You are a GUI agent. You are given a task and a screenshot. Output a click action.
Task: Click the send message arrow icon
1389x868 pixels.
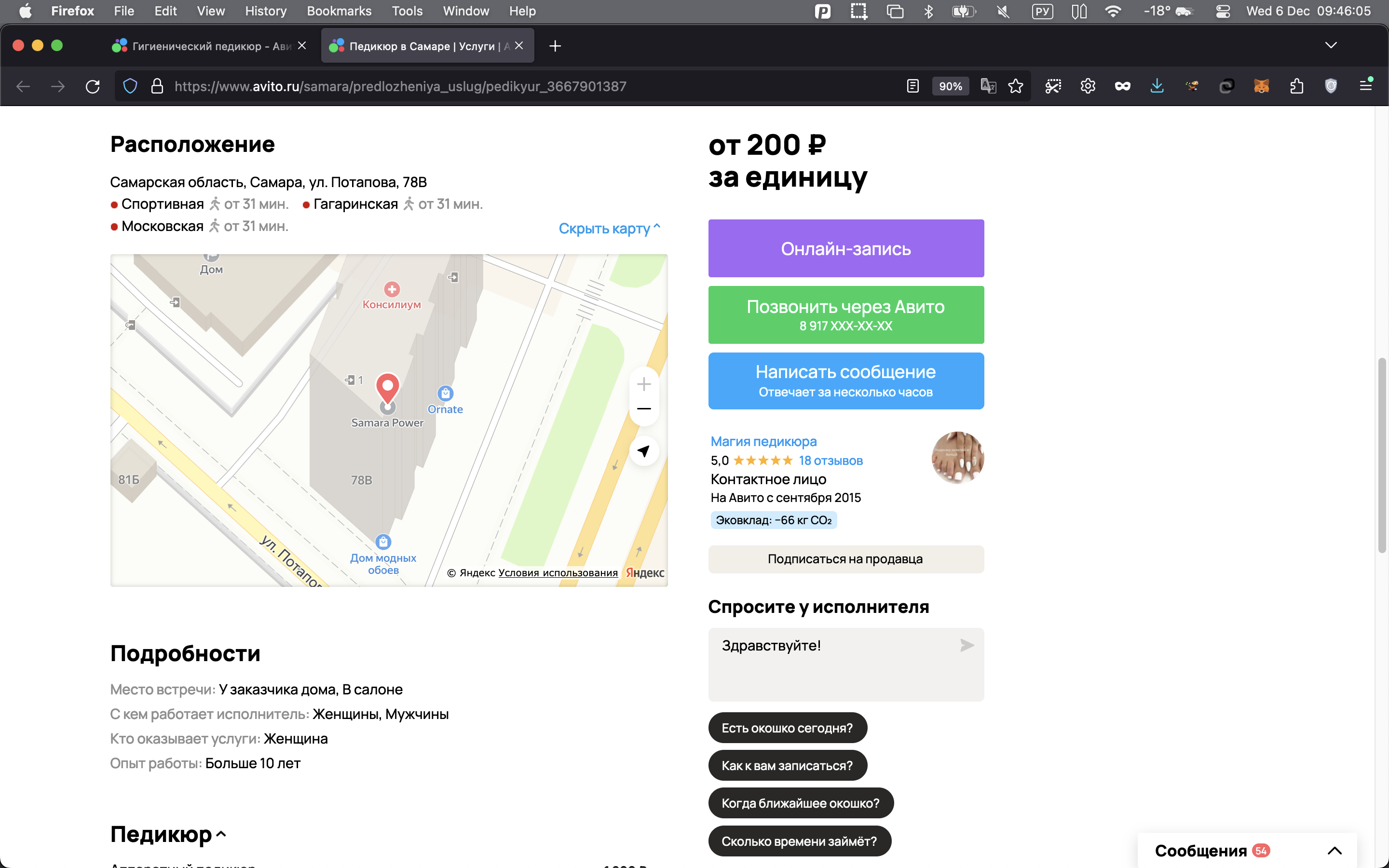point(967,645)
